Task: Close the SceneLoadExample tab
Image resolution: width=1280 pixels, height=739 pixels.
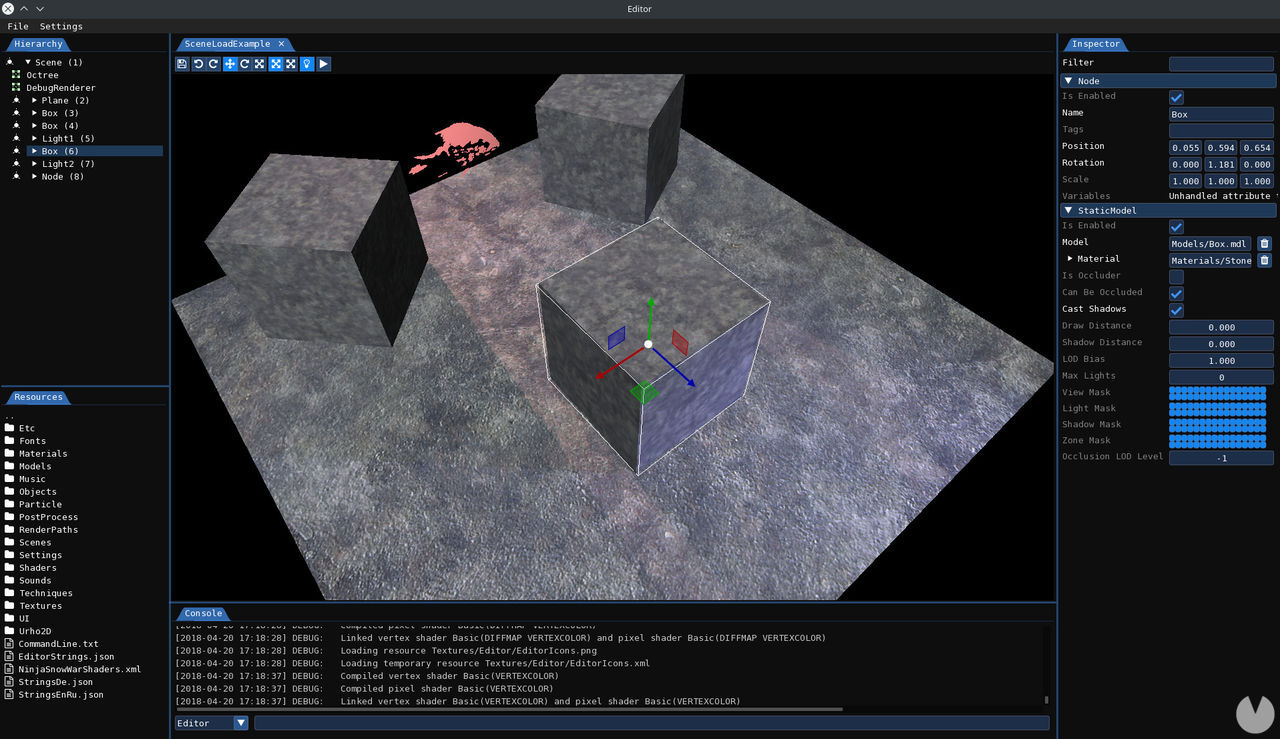Action: point(282,44)
